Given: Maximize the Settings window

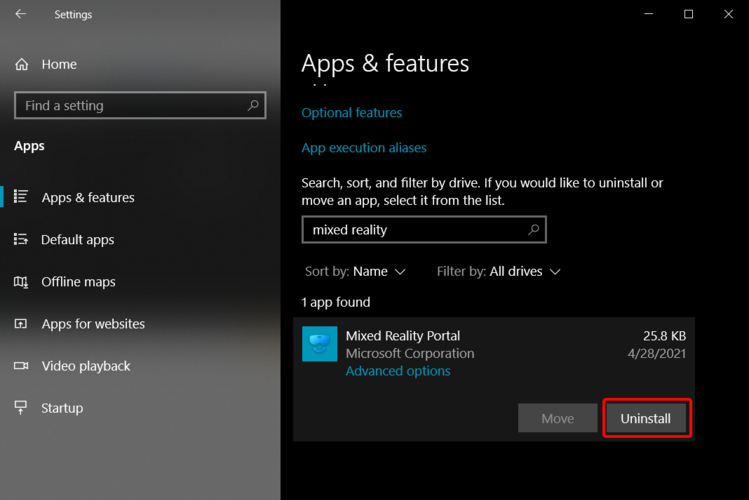Looking at the screenshot, I should coord(688,14).
